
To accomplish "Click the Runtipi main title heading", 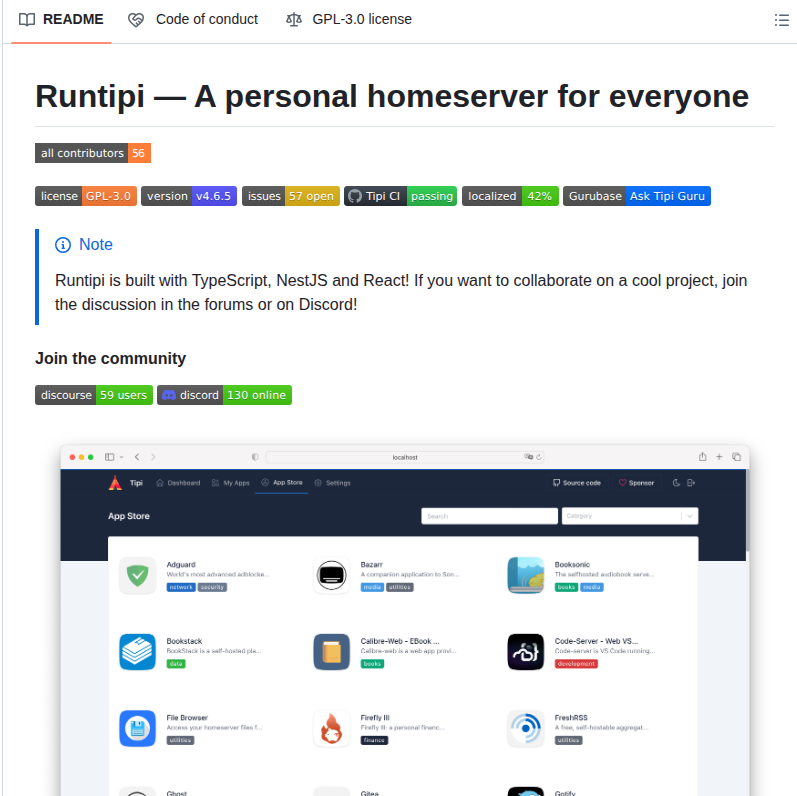I will [x=392, y=96].
